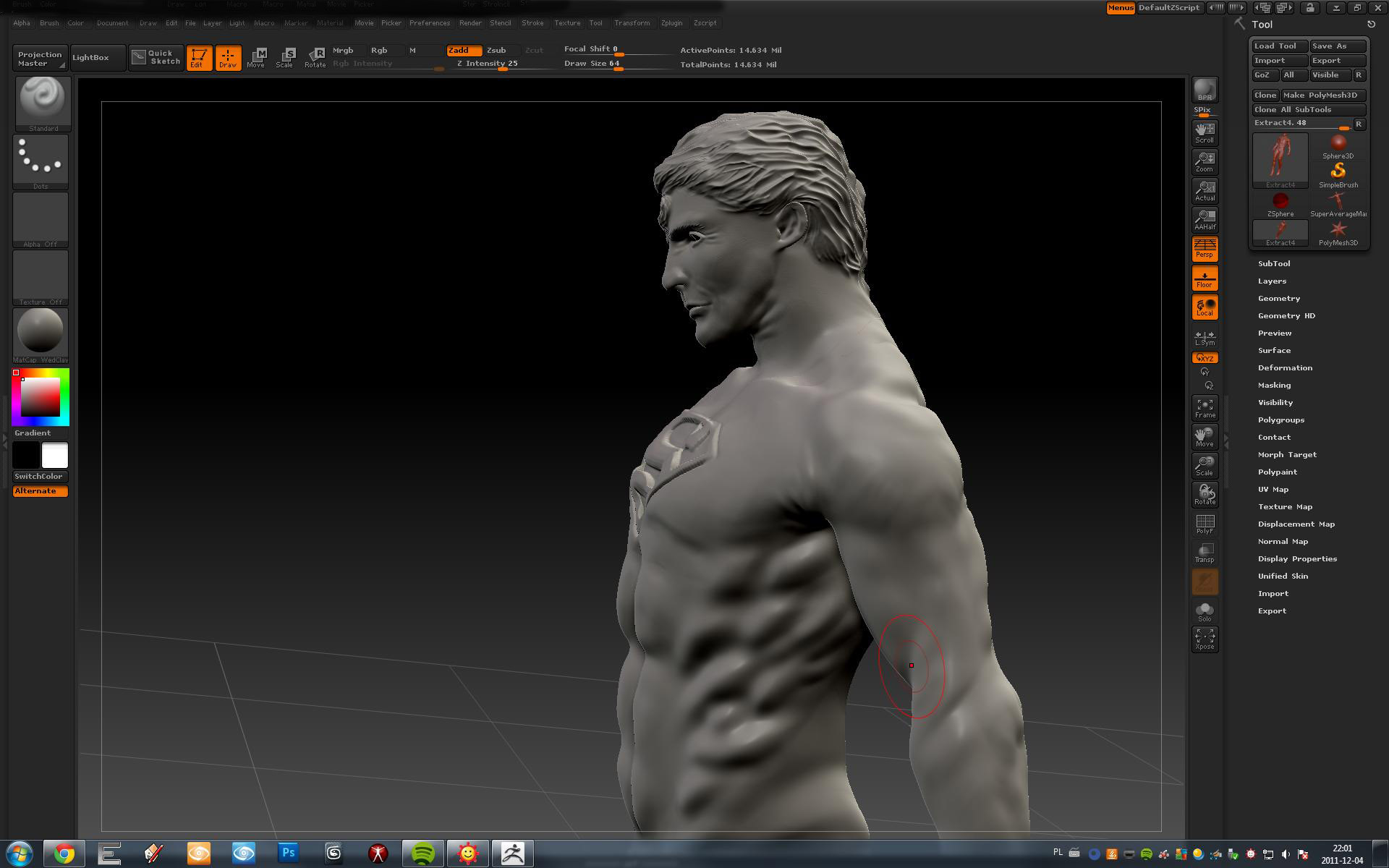Click the BPR render button

click(1205, 90)
